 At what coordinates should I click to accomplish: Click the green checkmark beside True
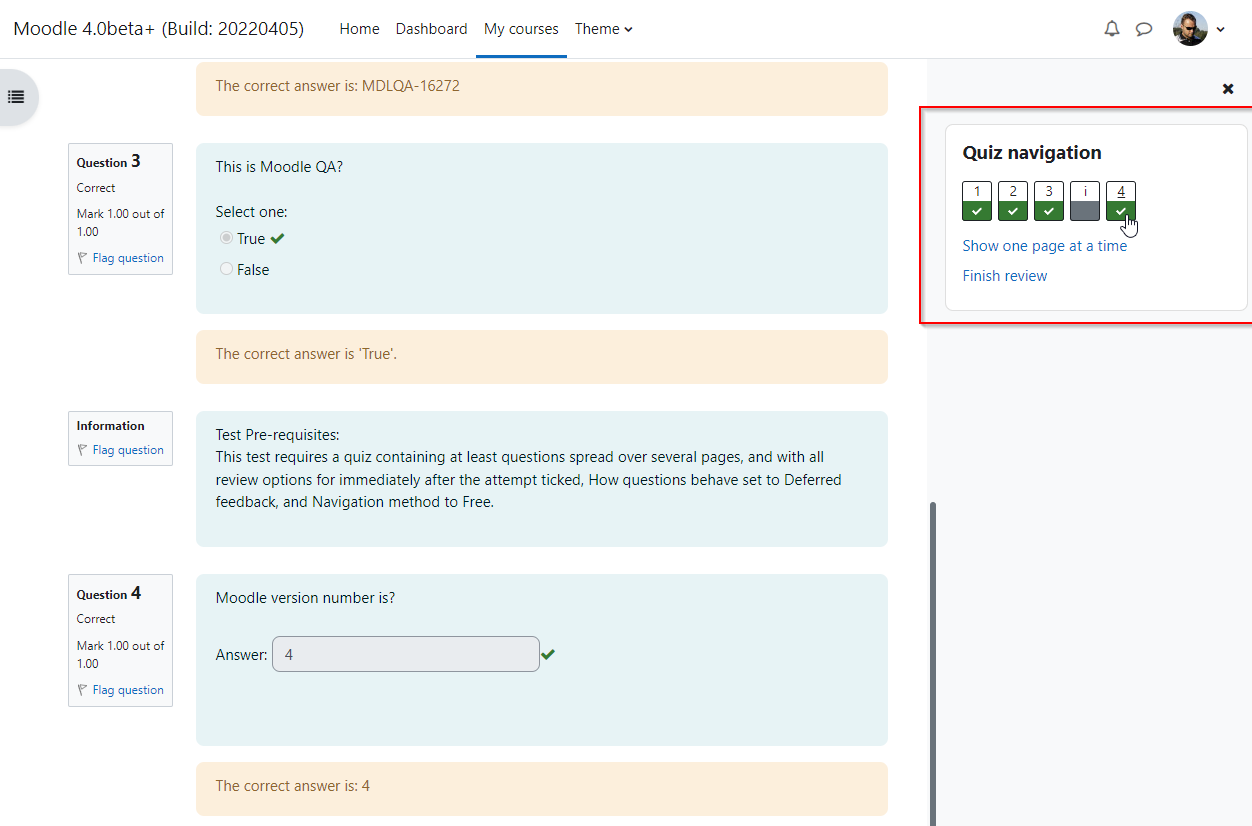click(x=277, y=238)
